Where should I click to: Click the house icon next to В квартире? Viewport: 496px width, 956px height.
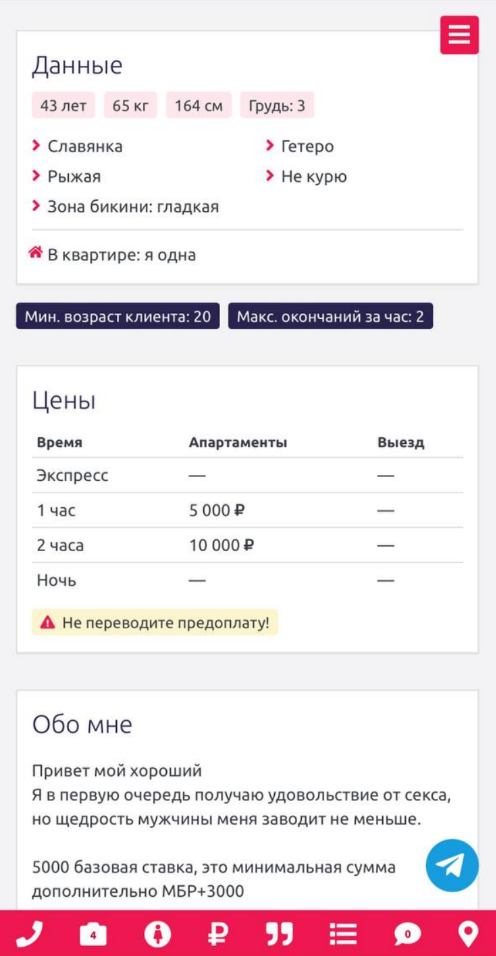coord(35,252)
